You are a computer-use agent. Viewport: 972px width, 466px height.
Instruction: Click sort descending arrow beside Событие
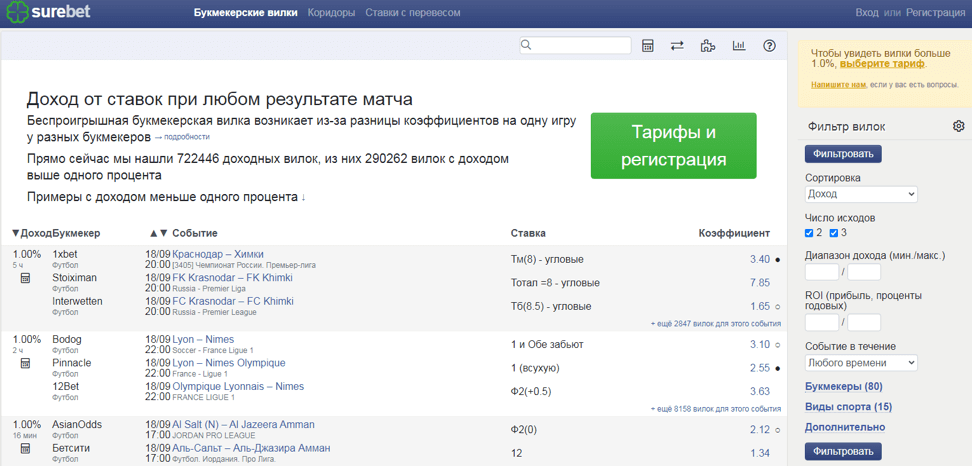(163, 233)
